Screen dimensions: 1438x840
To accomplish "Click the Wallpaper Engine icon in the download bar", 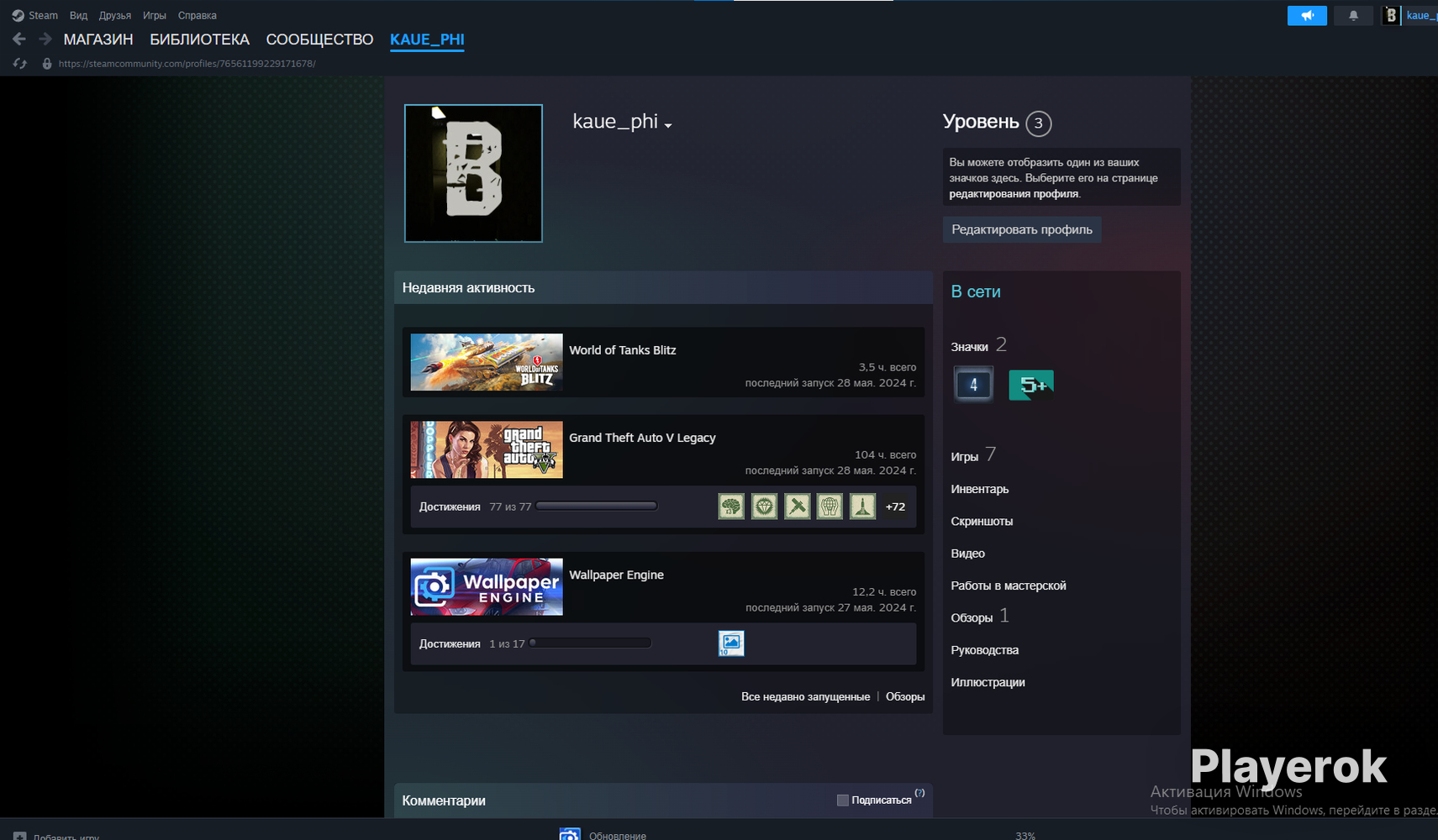I will tap(570, 835).
